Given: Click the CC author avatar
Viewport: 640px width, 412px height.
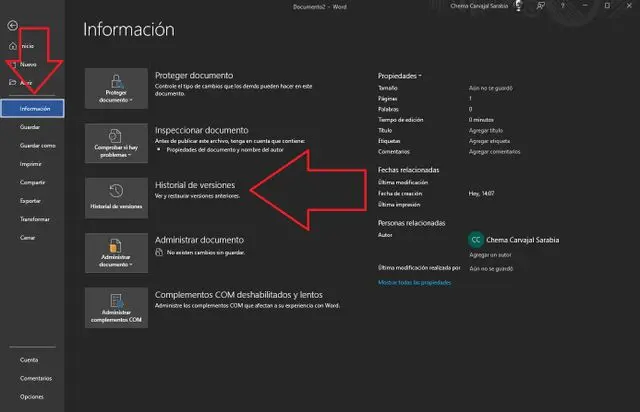Looking at the screenshot, I should tap(475, 240).
